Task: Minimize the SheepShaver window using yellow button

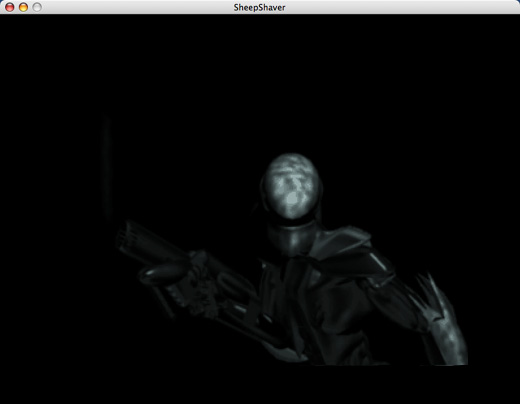Action: coord(23,7)
